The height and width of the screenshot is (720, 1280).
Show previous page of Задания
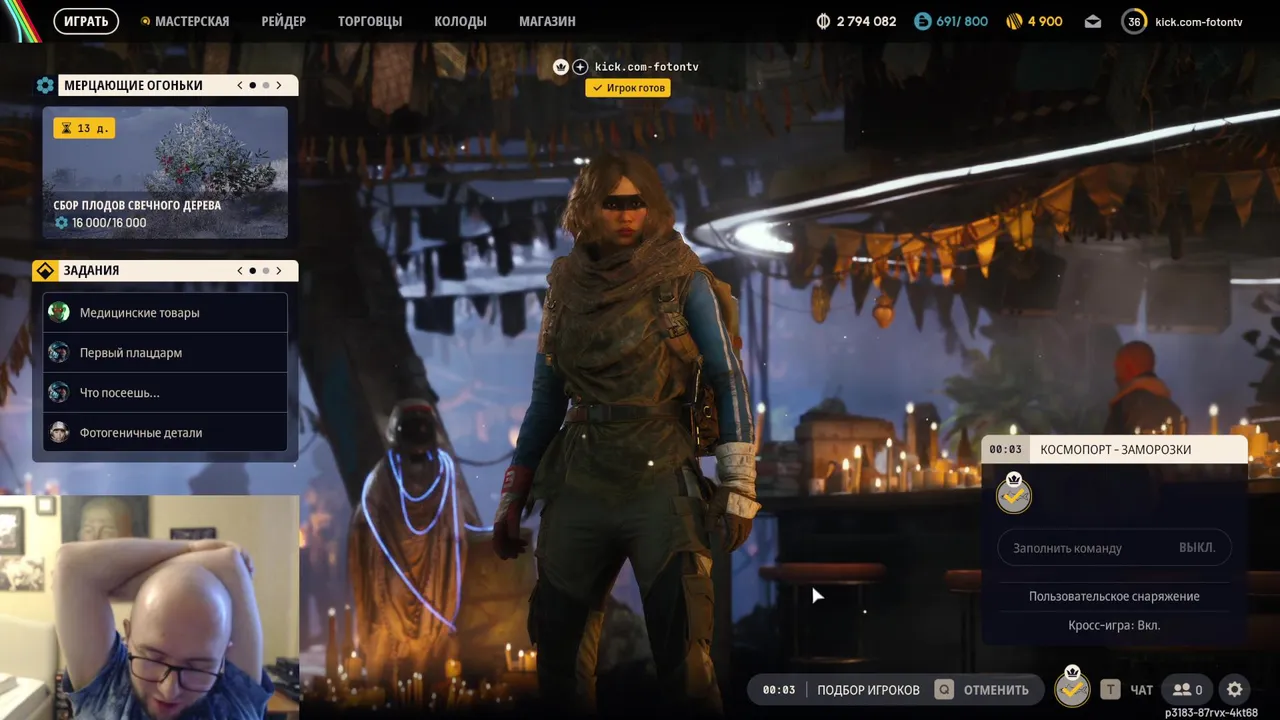pos(240,271)
